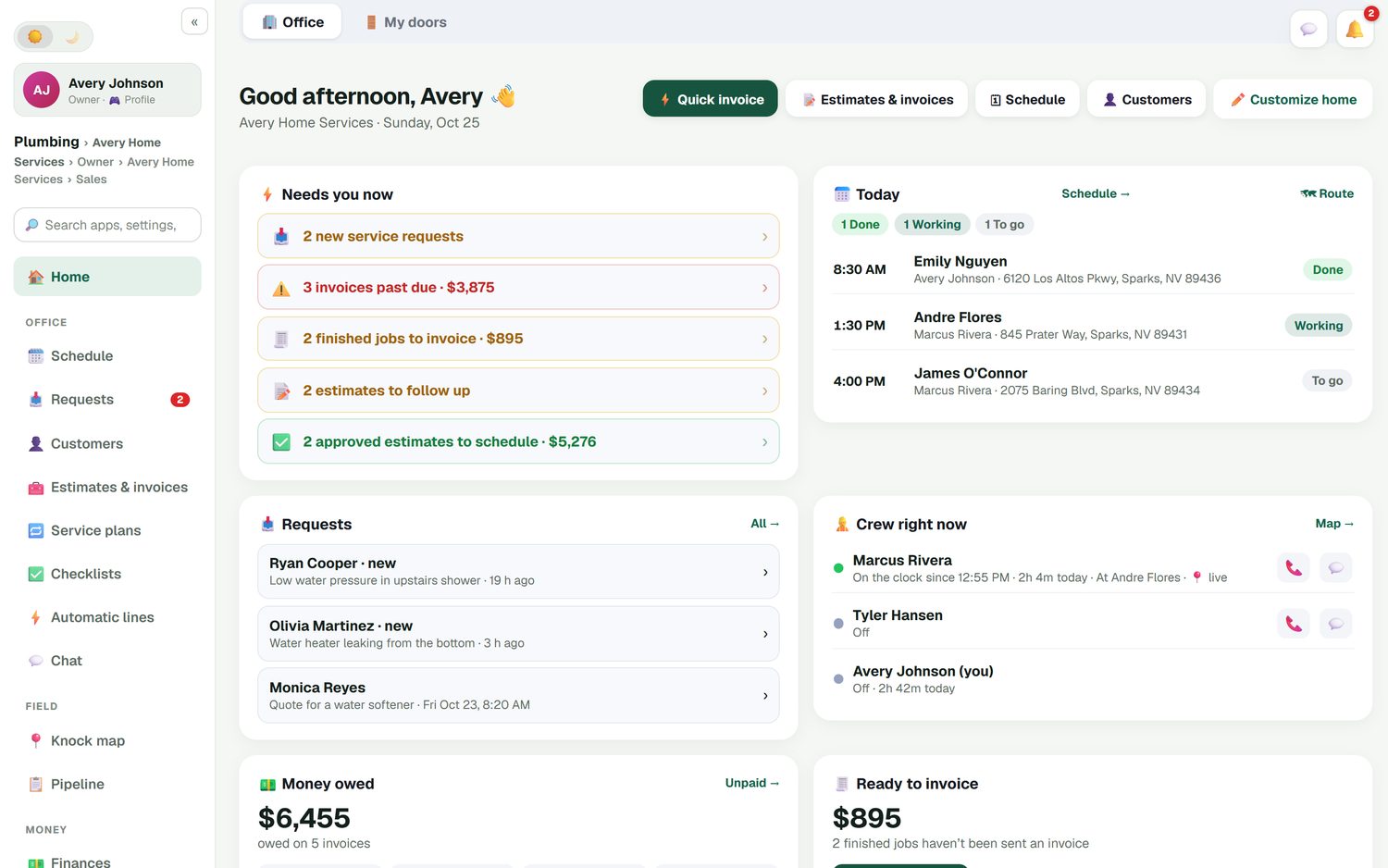The width and height of the screenshot is (1388, 868).
Task: Switch to the Office tab
Action: pos(292,22)
